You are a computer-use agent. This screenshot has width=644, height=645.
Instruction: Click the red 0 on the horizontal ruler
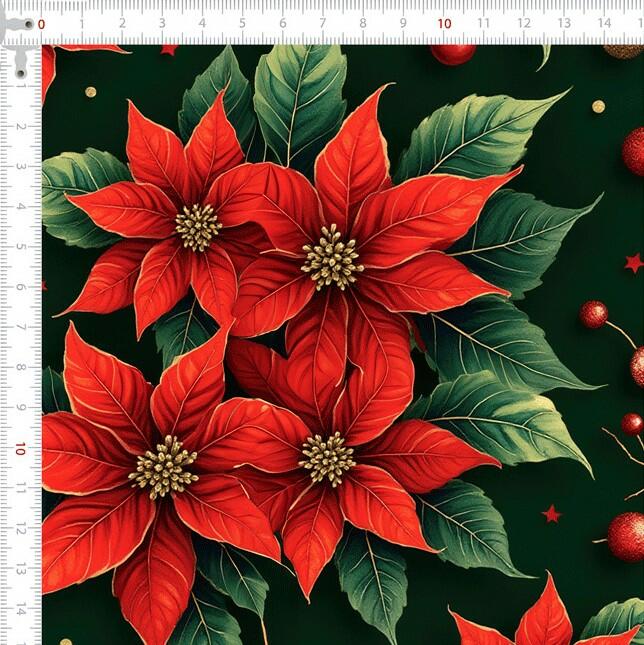(41, 24)
